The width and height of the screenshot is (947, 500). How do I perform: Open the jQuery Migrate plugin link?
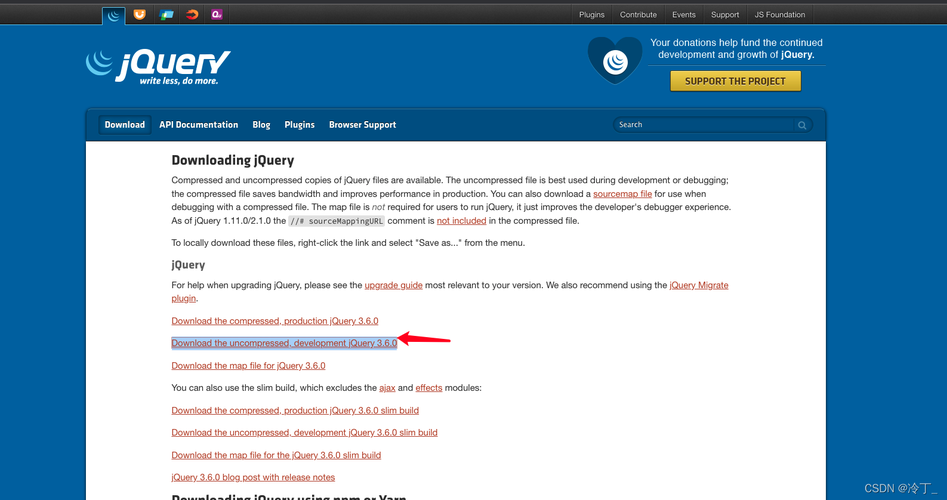point(699,285)
